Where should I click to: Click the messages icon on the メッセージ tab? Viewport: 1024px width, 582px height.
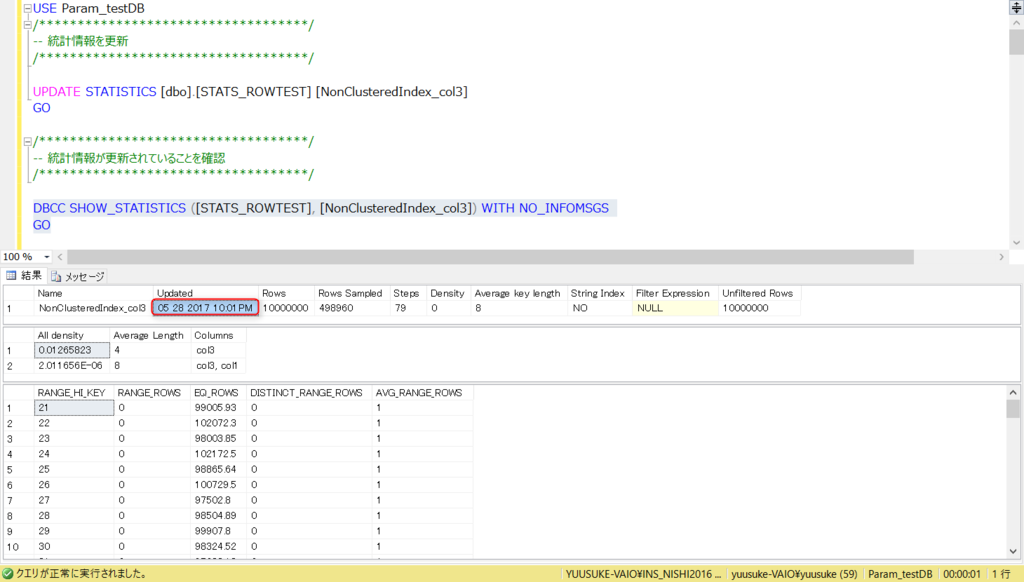coord(55,276)
